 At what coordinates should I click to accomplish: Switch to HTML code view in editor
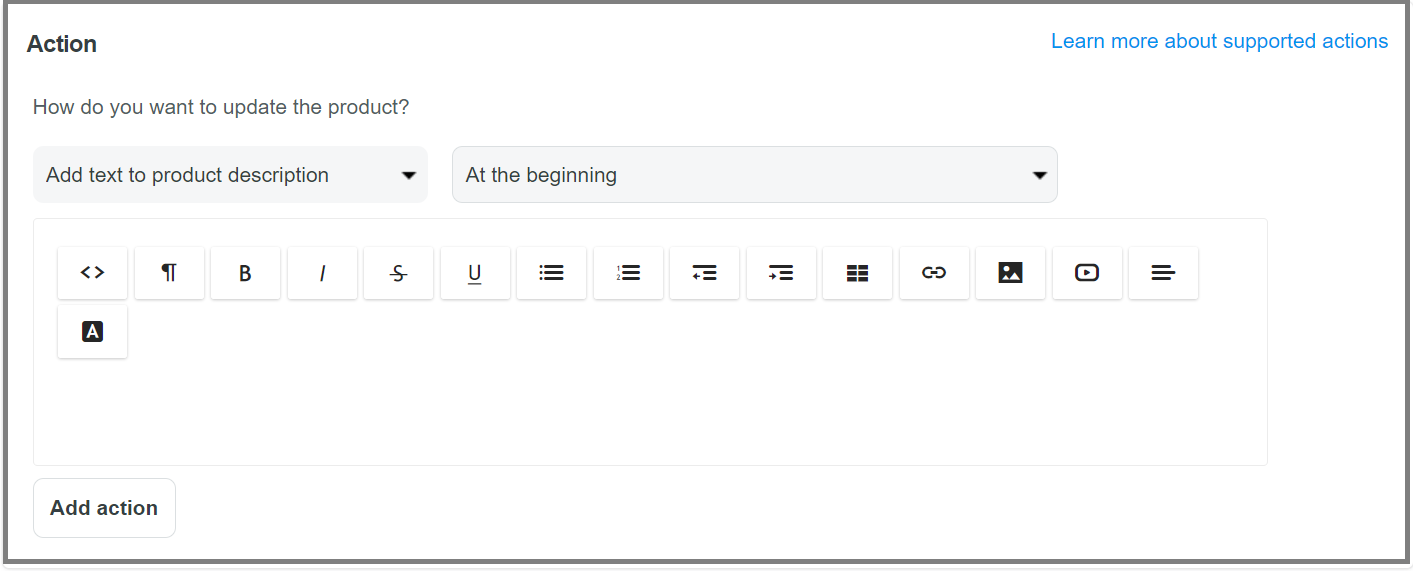coord(93,272)
